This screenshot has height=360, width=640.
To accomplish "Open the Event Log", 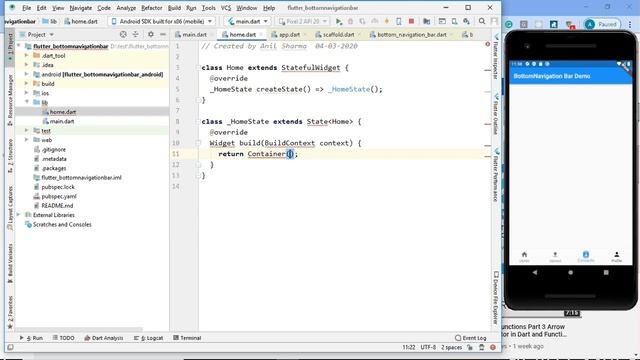I will coord(471,338).
